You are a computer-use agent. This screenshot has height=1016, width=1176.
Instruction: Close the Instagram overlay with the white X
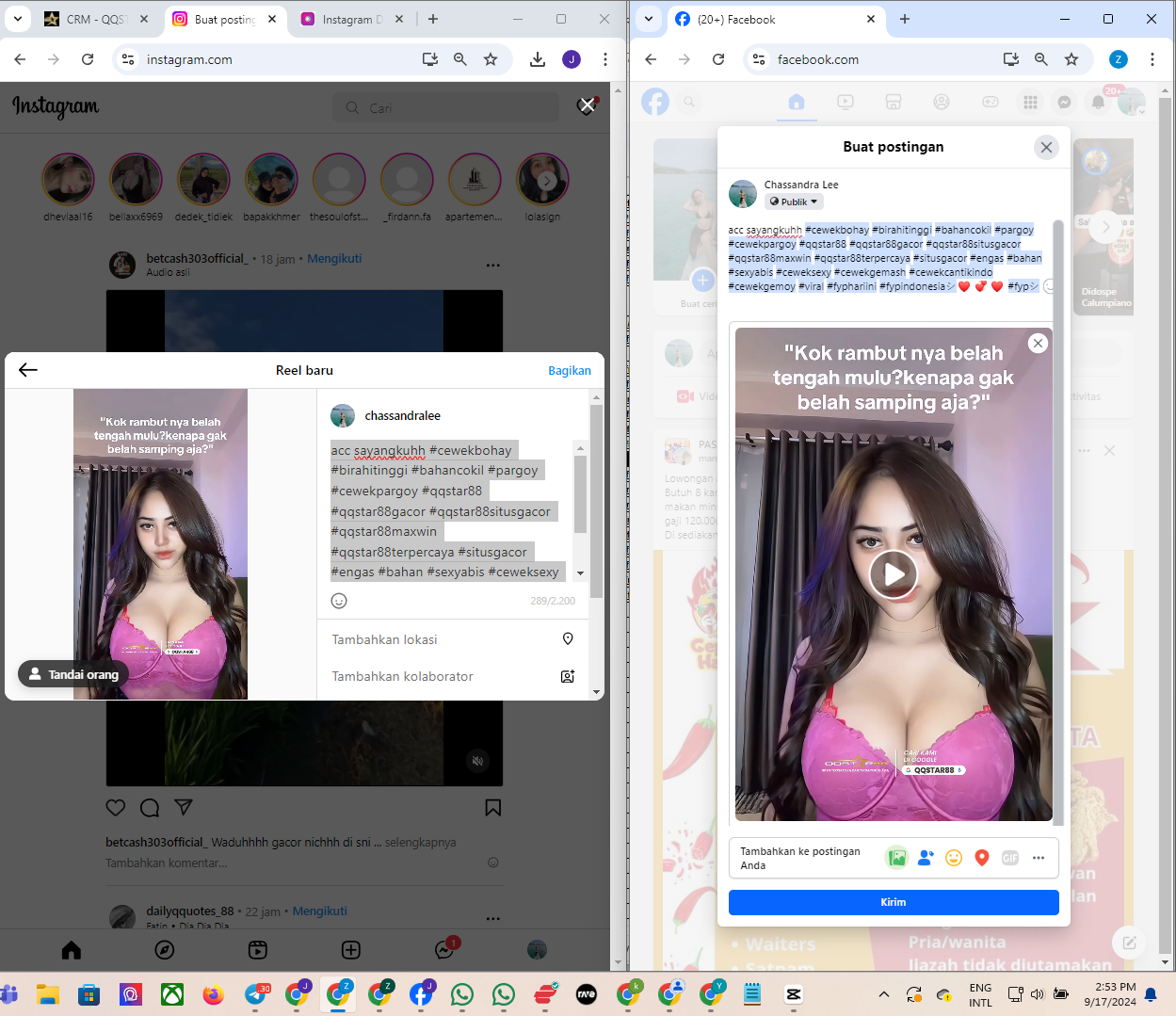(587, 105)
